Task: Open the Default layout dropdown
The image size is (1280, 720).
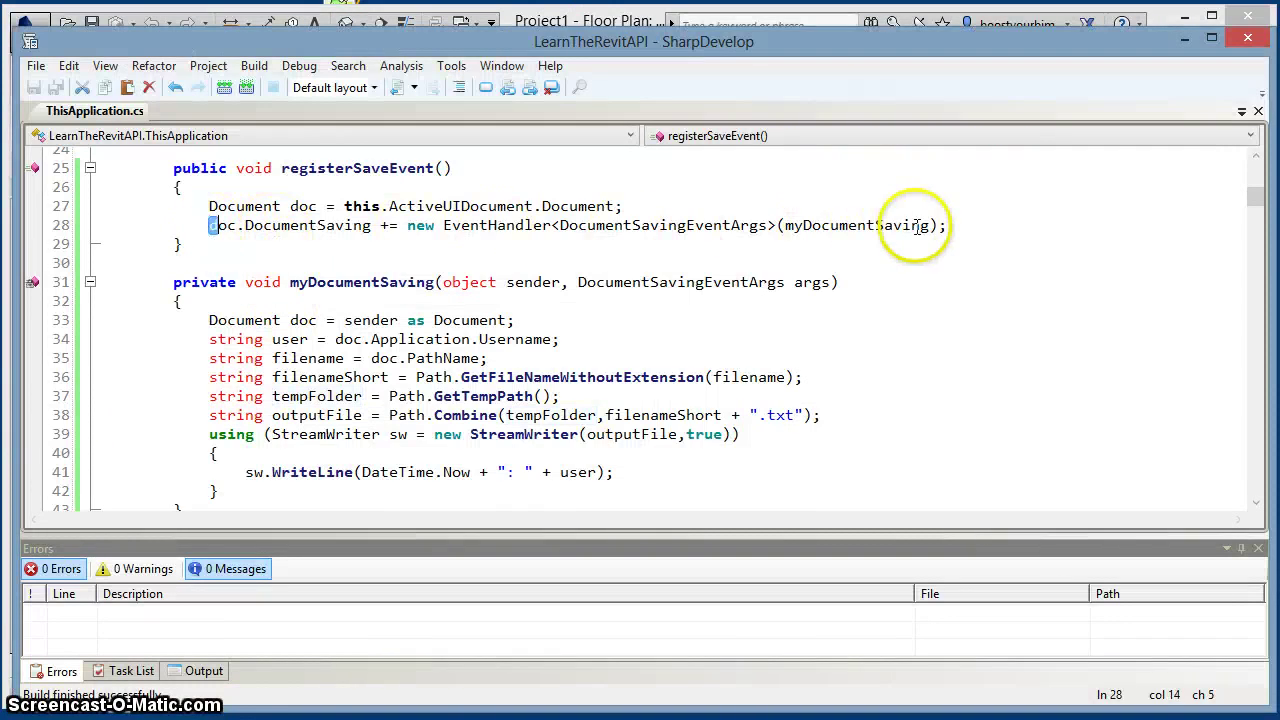Action: coord(335,88)
